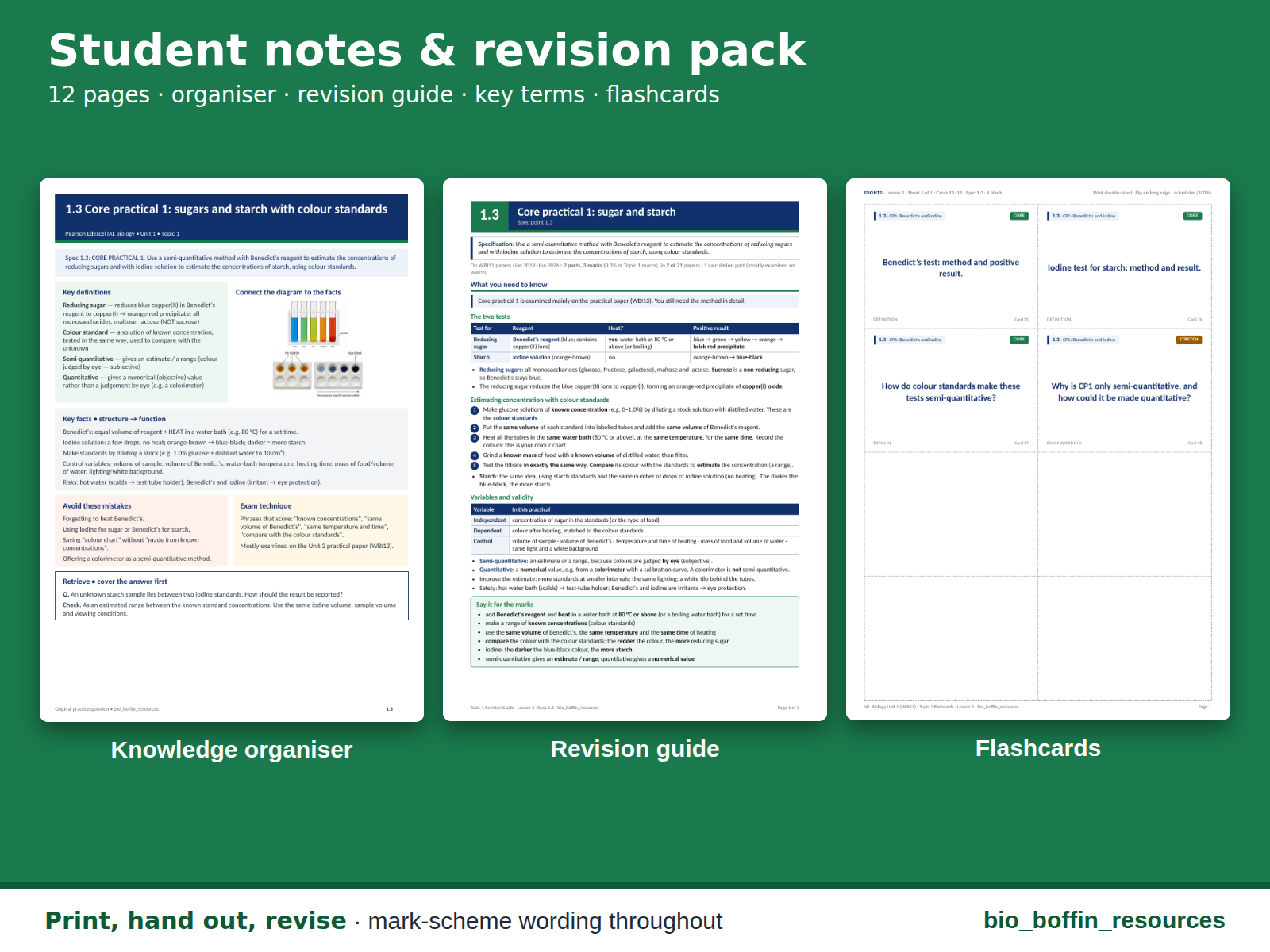The height and width of the screenshot is (952, 1270).
Task: Click 'Connect the diagram to the facts' heading
Action: coord(288,292)
